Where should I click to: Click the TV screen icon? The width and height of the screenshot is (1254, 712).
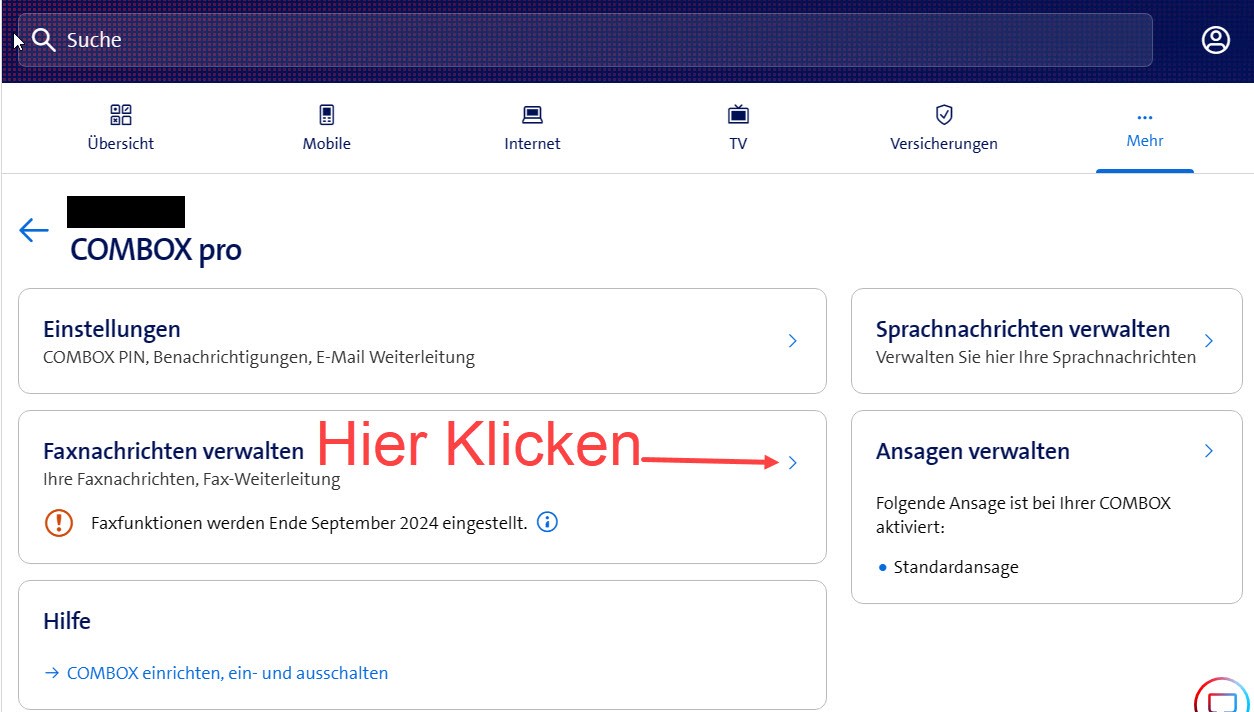(x=738, y=115)
